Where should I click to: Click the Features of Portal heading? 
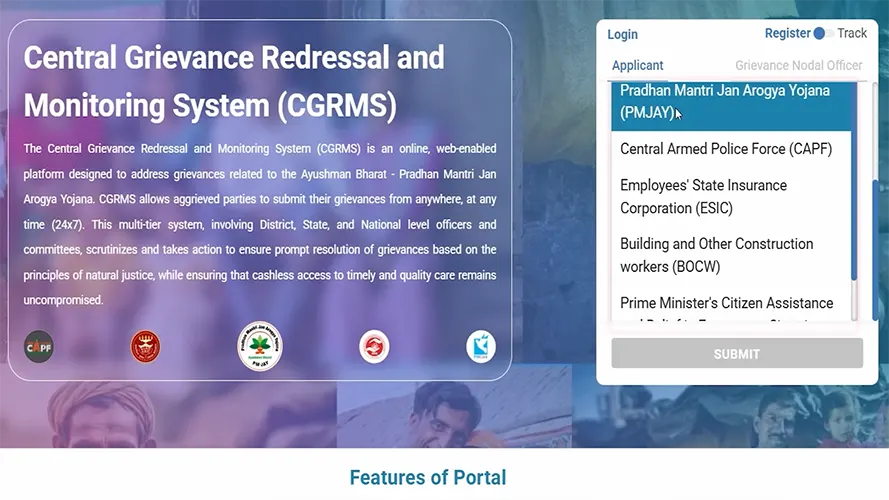coord(428,478)
